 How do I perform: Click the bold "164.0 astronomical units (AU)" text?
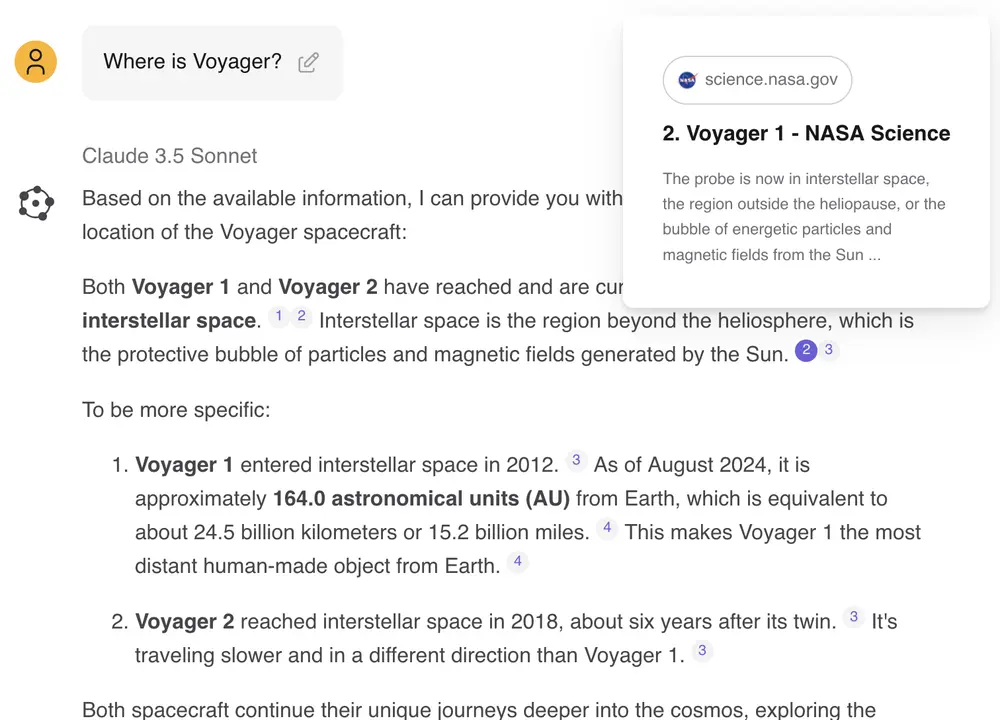click(421, 498)
